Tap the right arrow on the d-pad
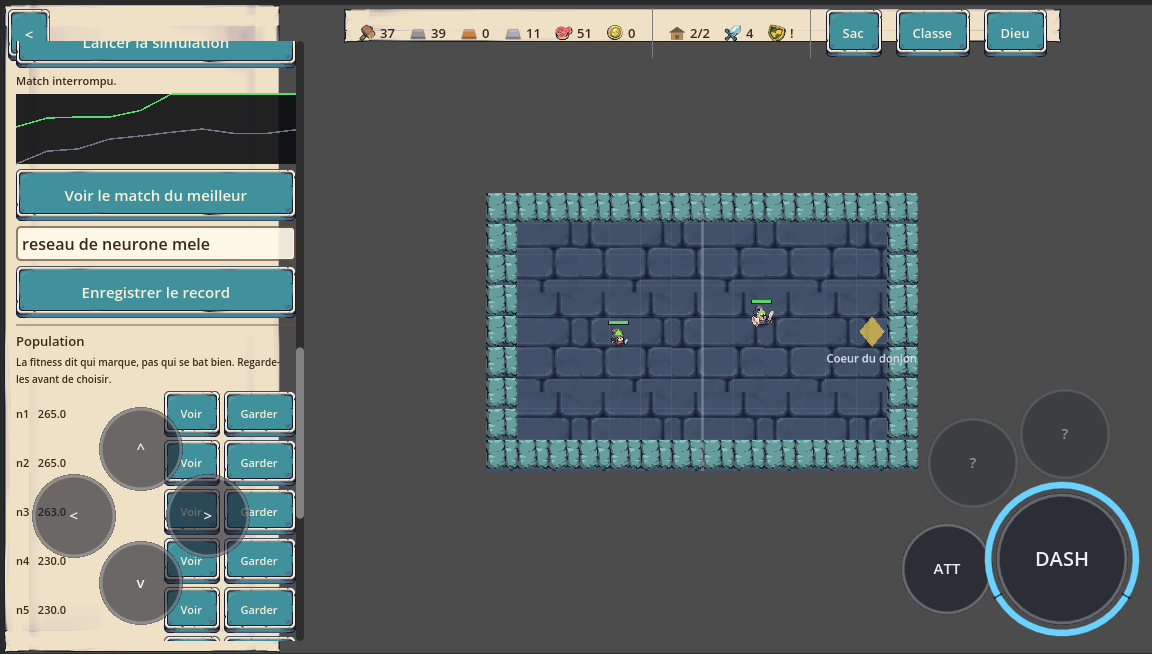Image resolution: width=1152 pixels, height=654 pixels. [208, 516]
